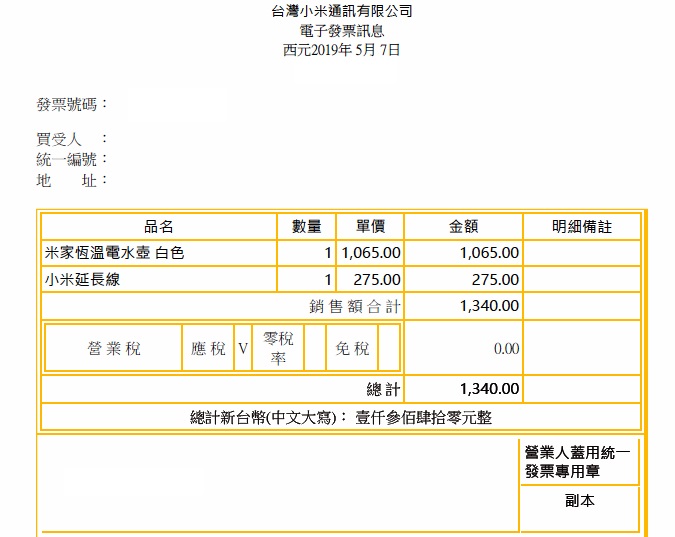This screenshot has width=675, height=537.
Task: Click the 副本 label
Action: coord(579,500)
